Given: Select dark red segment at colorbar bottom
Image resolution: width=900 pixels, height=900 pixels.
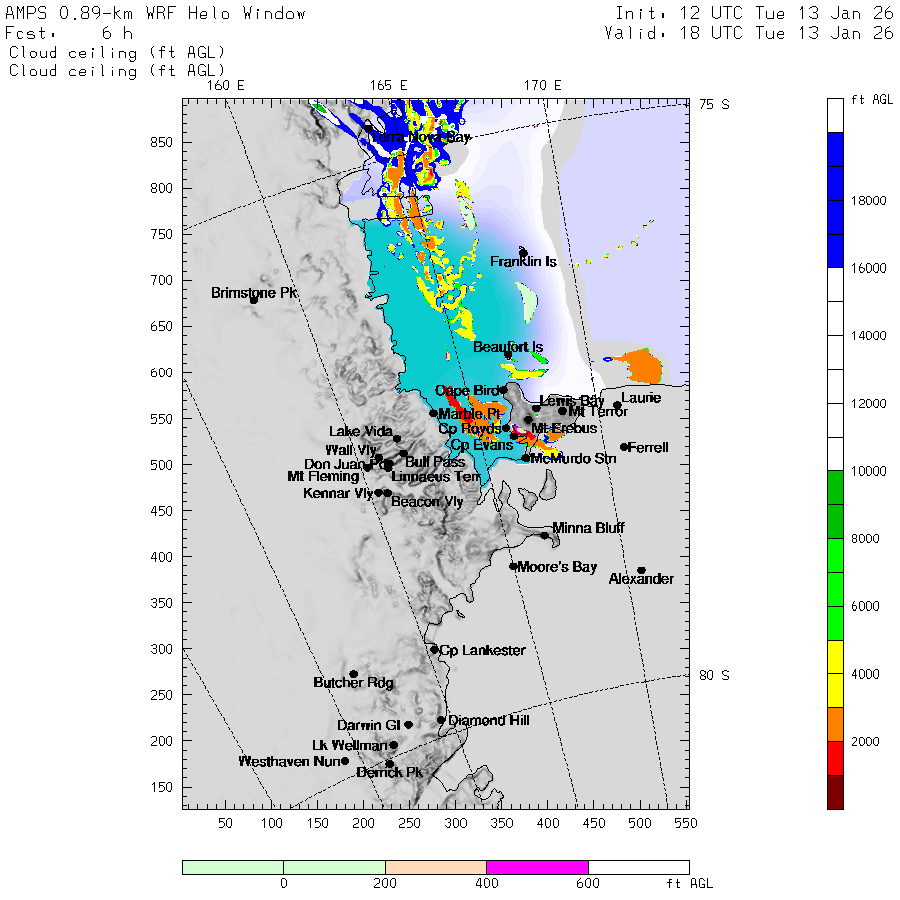Looking at the screenshot, I should click(835, 791).
